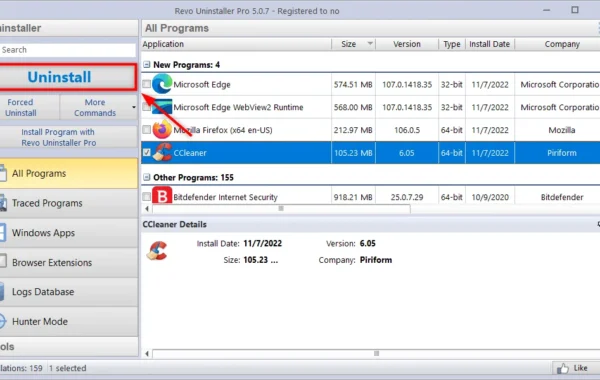Tick the Mozilla Firefox checkbox
600x380 pixels.
tap(146, 130)
